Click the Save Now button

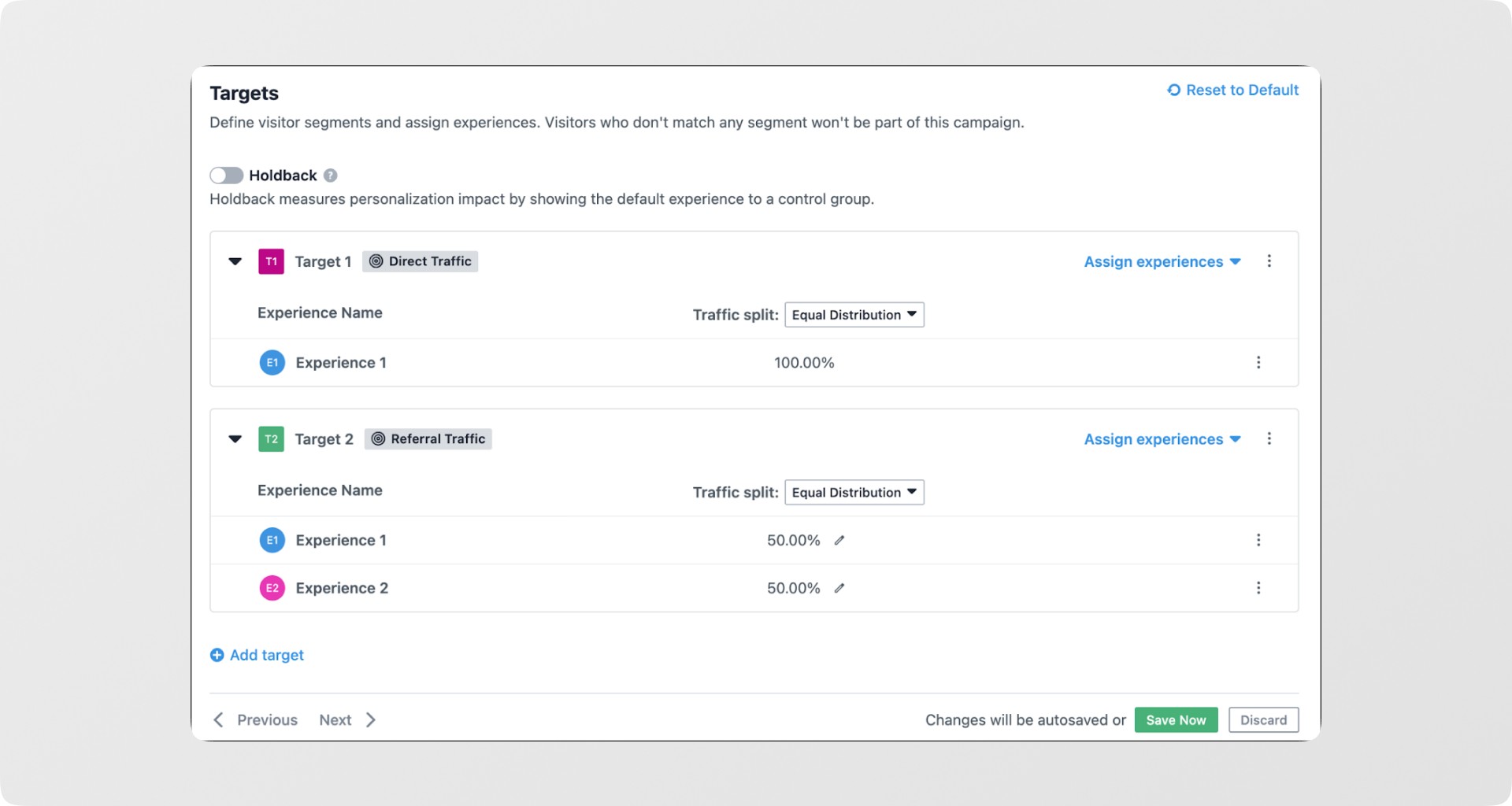point(1176,720)
